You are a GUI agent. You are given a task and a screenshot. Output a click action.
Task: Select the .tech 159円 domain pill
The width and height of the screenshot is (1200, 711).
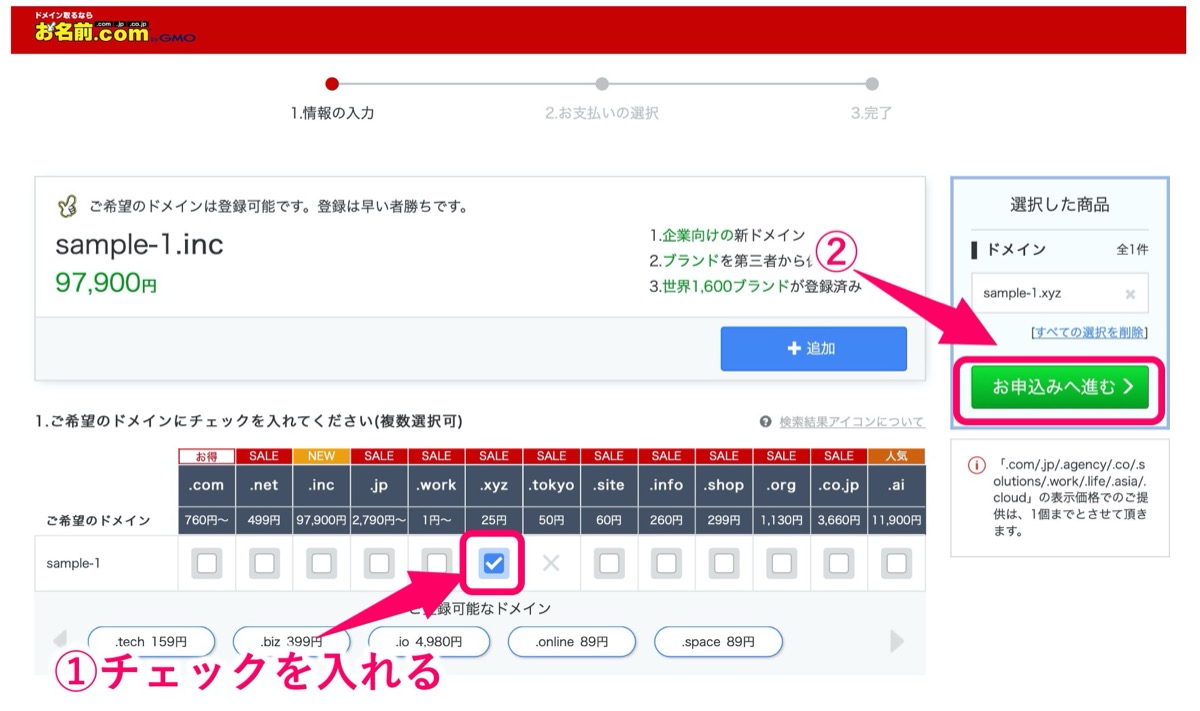coord(150,642)
